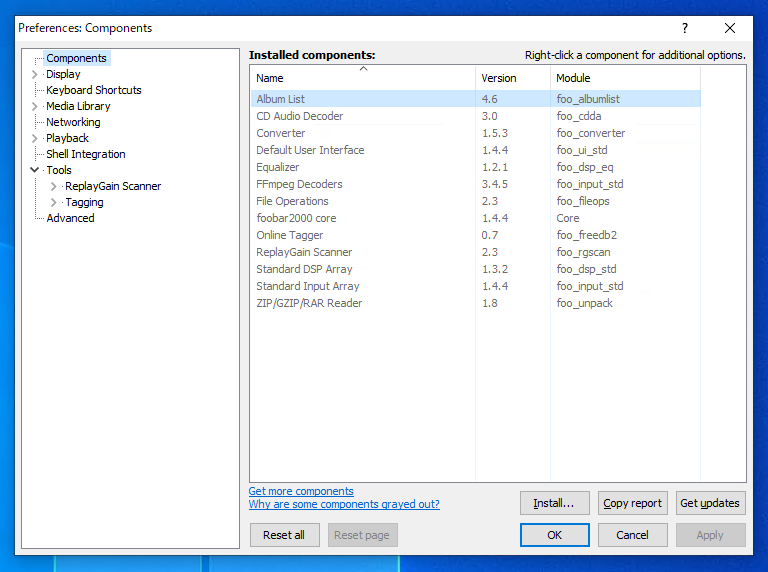Sort components by Module column header
The height and width of the screenshot is (572, 768).
[625, 78]
